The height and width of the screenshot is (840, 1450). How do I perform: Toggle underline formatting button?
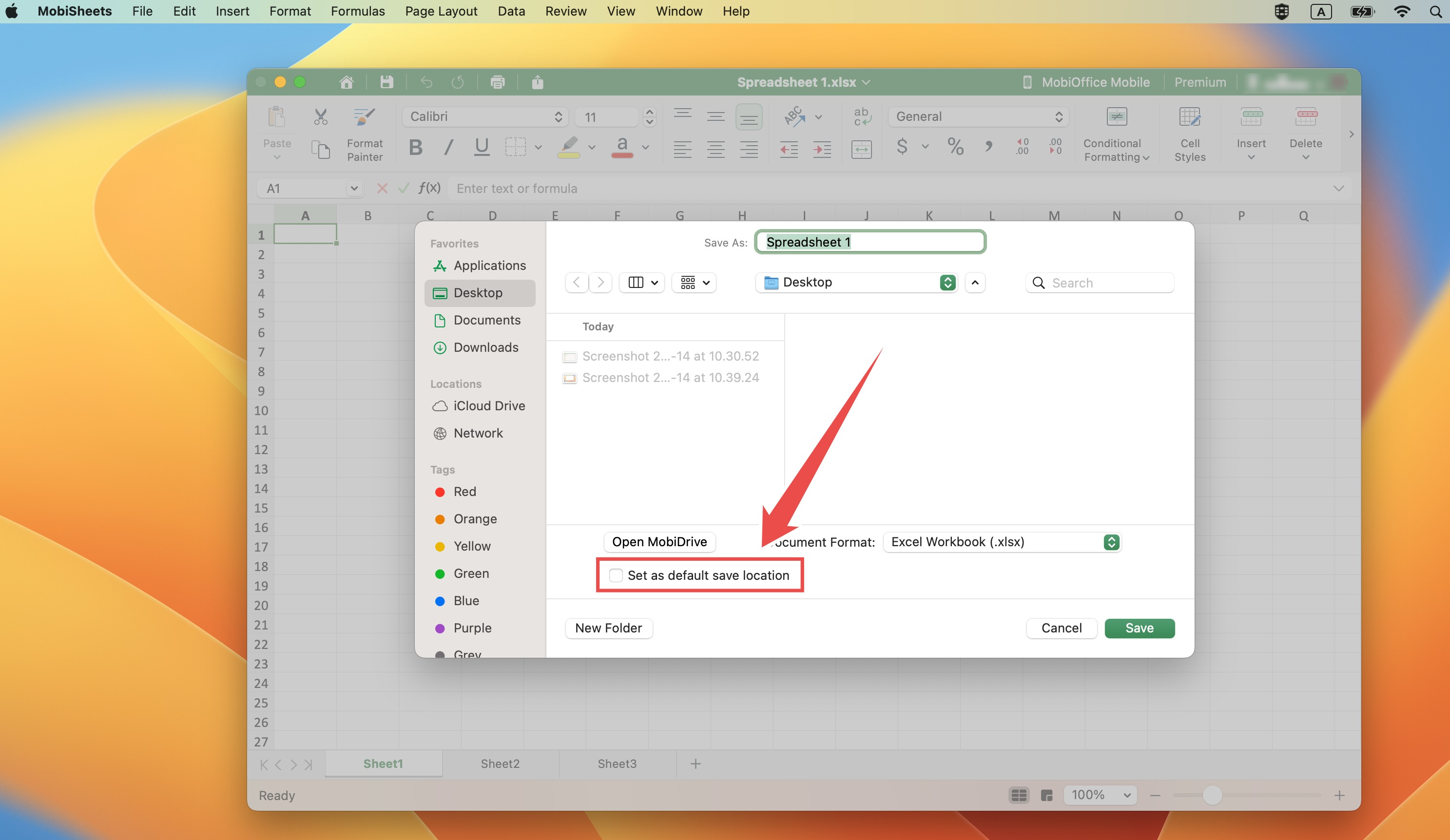pos(482,147)
